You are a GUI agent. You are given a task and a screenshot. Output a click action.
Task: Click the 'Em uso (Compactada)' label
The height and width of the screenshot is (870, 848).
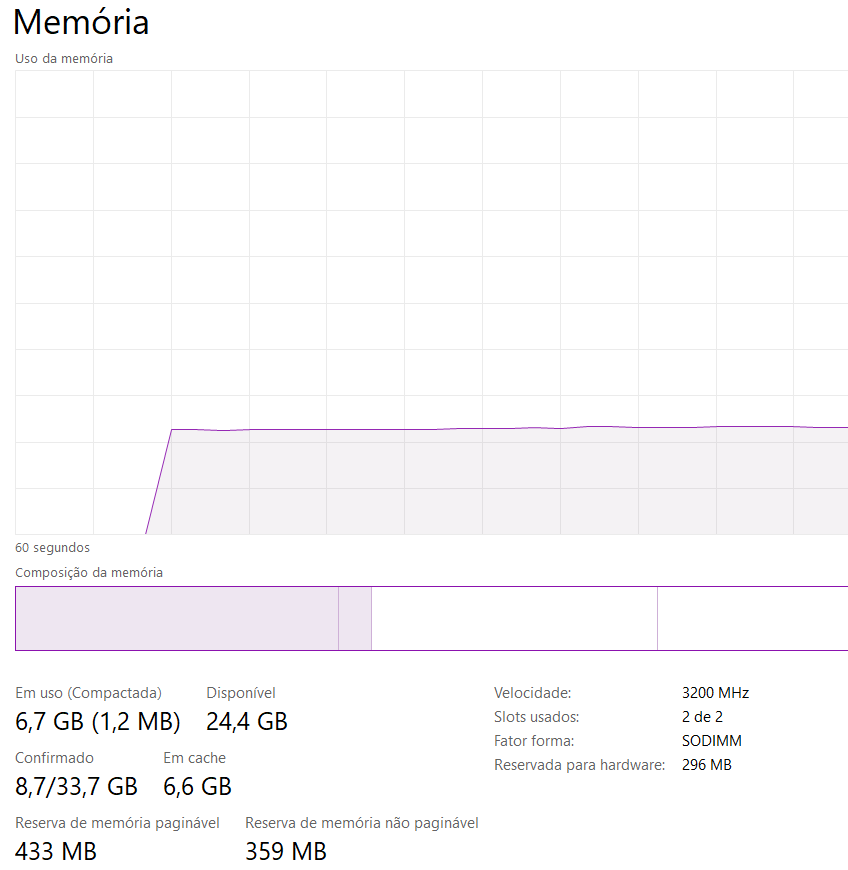(88, 693)
